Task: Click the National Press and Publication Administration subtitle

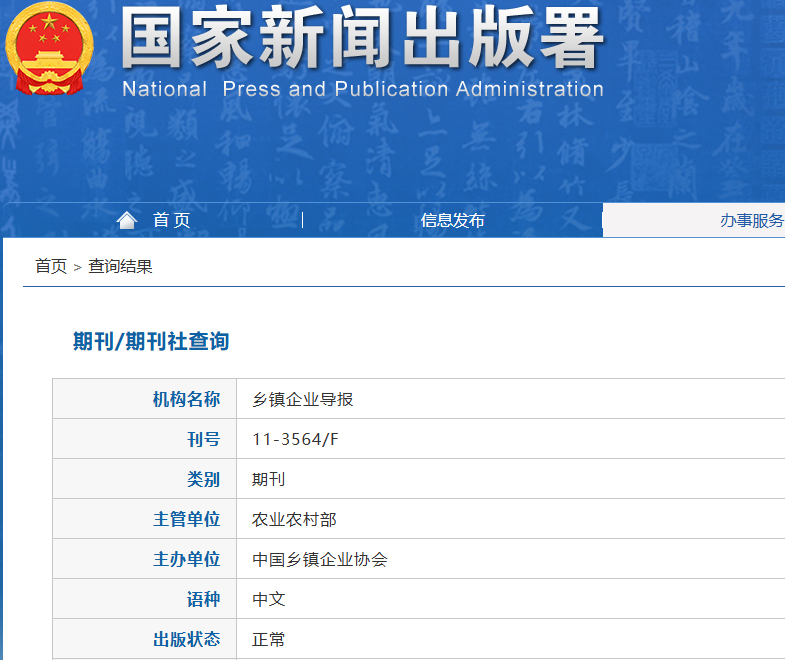Action: 363,89
